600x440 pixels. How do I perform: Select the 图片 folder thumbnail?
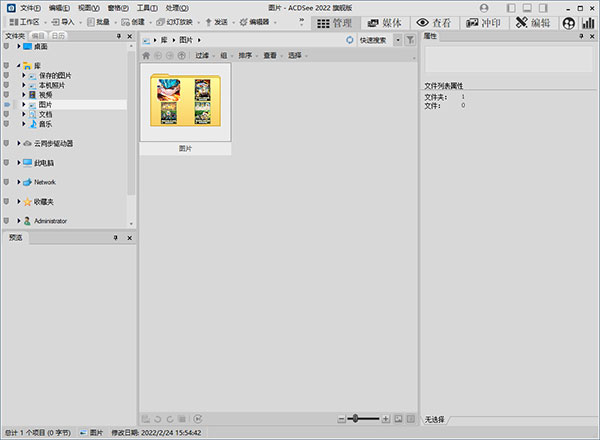[185, 109]
